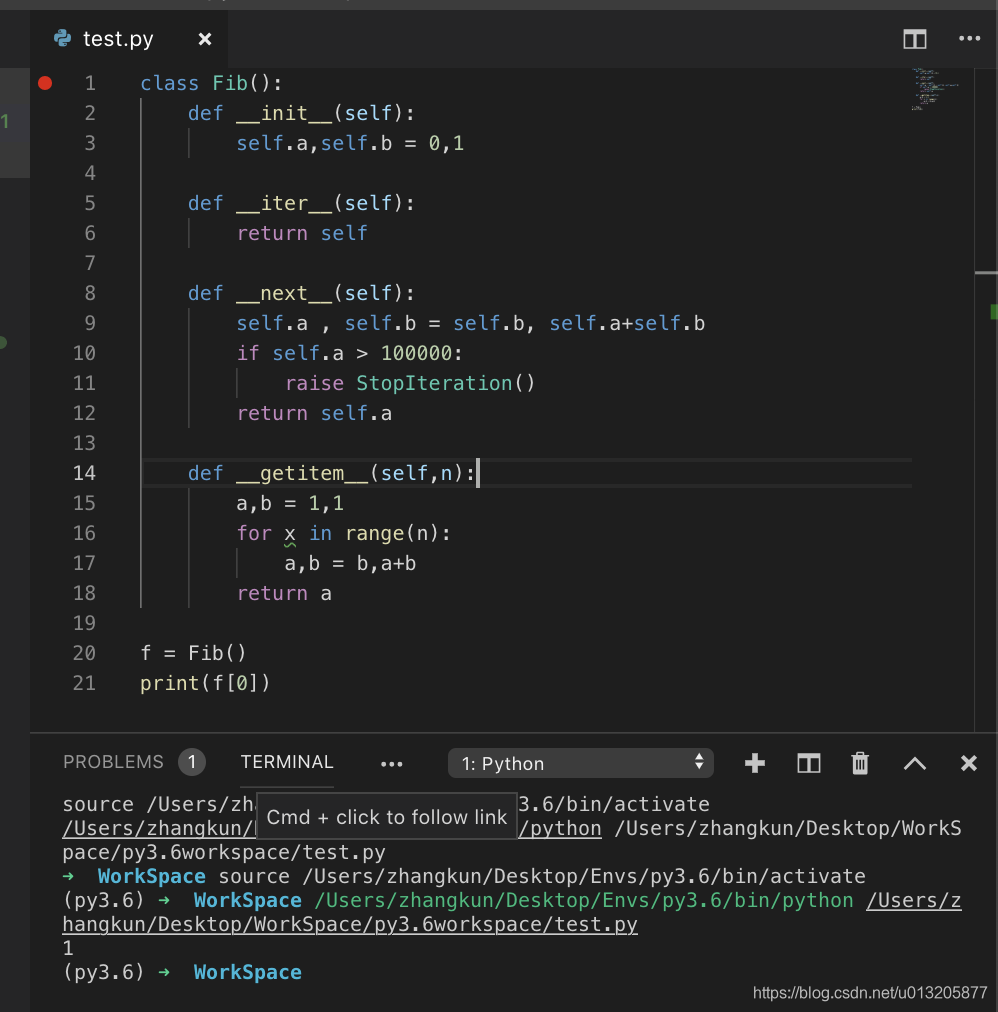Click the Python file icon on test.py tab

pos(63,39)
